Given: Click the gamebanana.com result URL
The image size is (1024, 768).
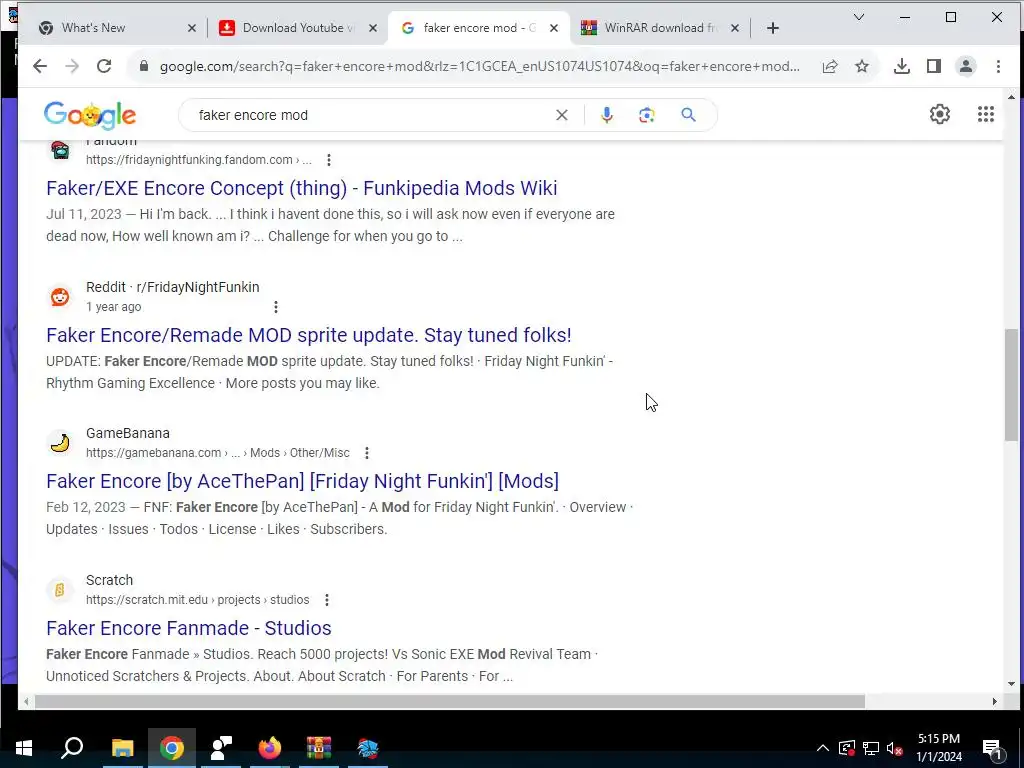Looking at the screenshot, I should tap(217, 453).
